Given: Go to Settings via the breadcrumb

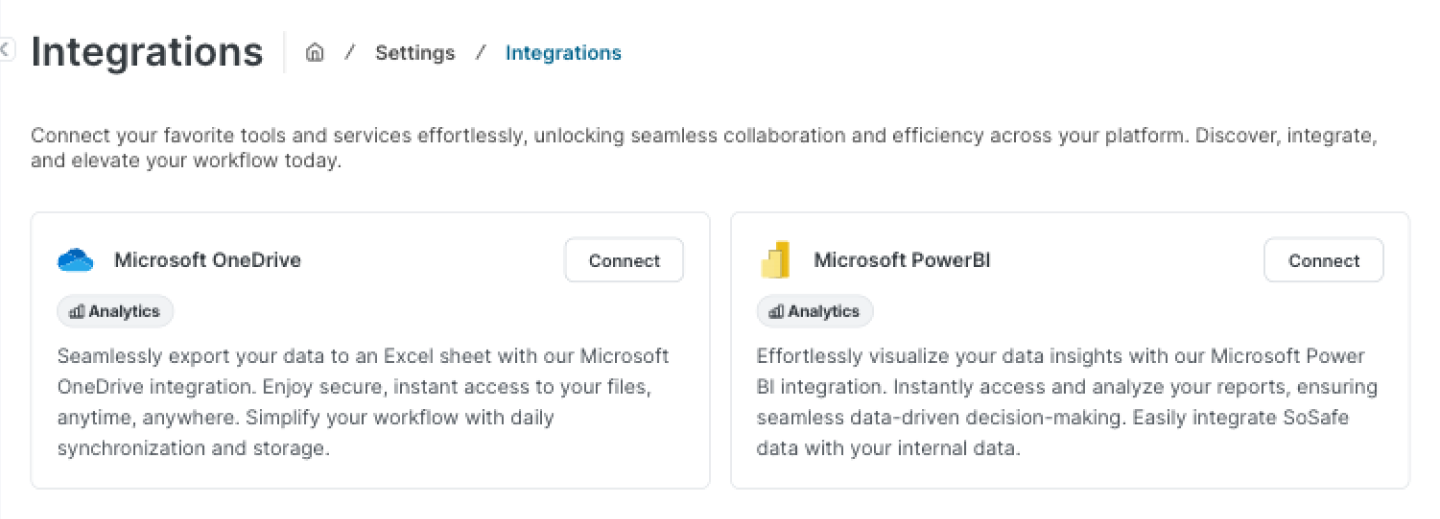Looking at the screenshot, I should coord(415,53).
